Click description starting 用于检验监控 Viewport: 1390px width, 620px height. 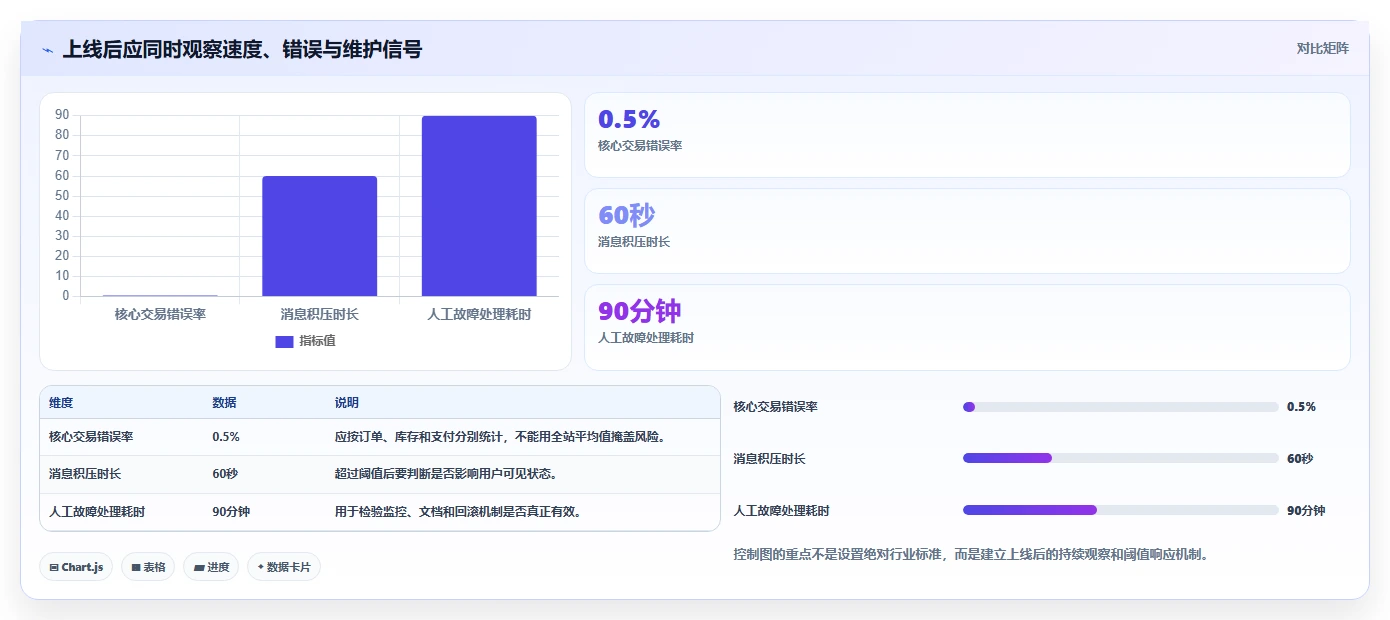click(459, 512)
